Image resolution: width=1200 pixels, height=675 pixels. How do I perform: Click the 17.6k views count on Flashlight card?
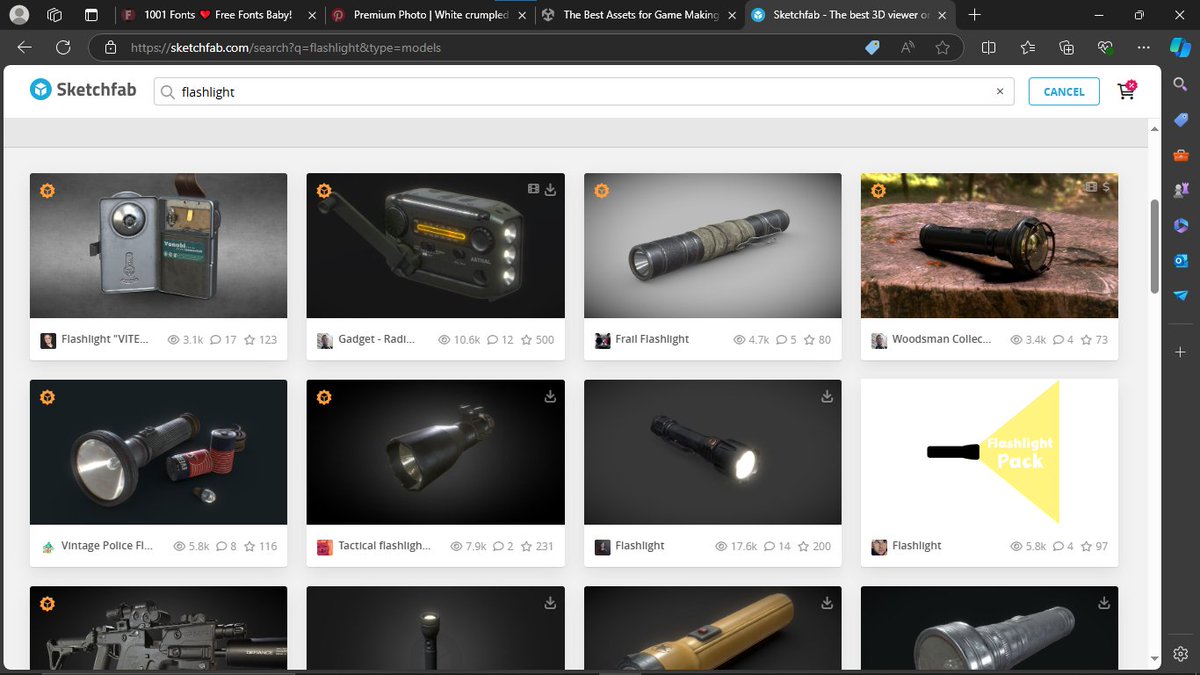click(736, 546)
